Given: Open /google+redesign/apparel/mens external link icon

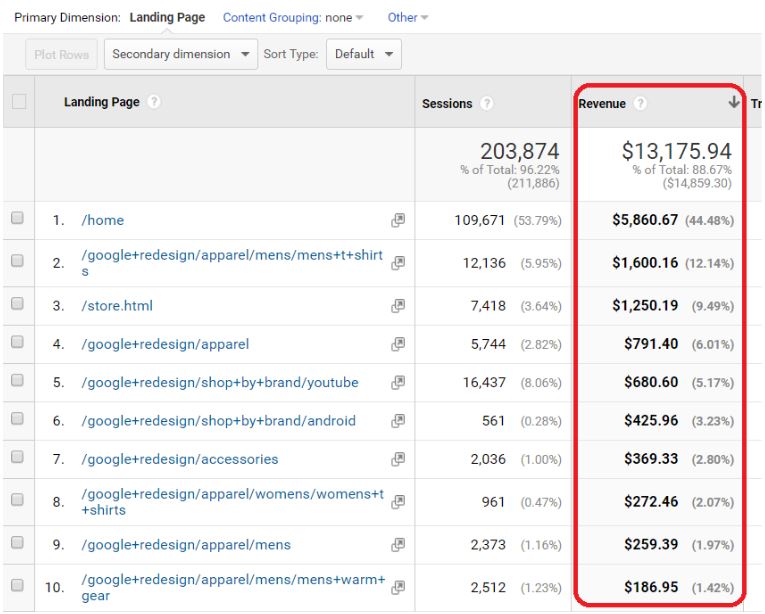Looking at the screenshot, I should 398,545.
